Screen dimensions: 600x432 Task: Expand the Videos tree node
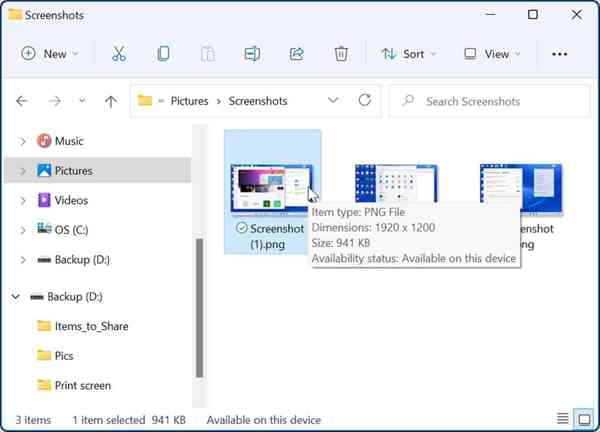pos(23,201)
